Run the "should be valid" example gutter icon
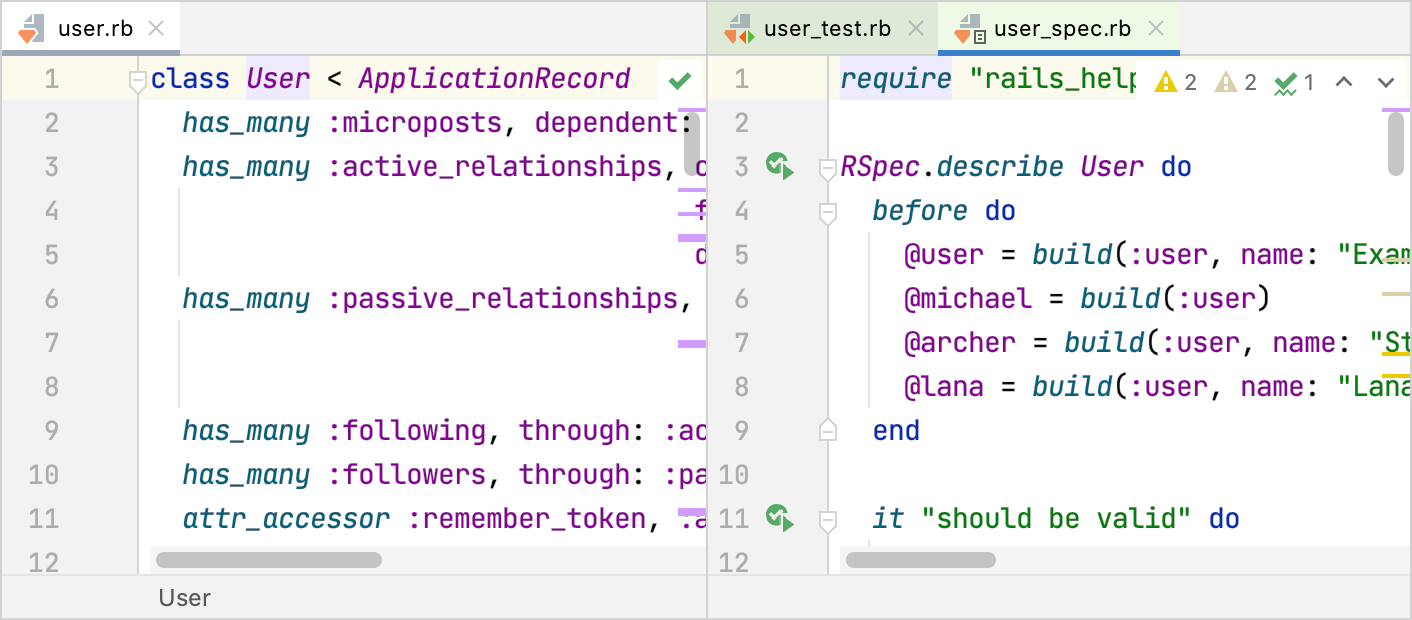 (x=780, y=518)
